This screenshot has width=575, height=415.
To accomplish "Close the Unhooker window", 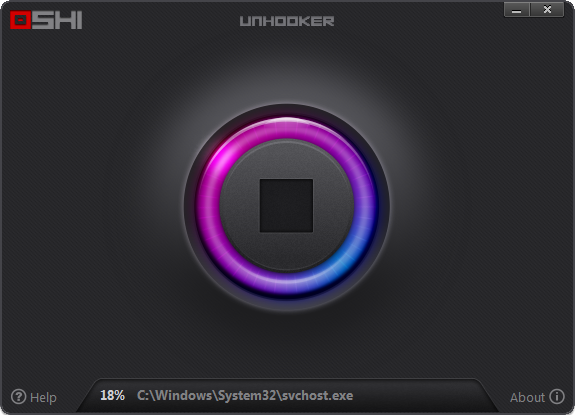I will pyautogui.click(x=547, y=10).
